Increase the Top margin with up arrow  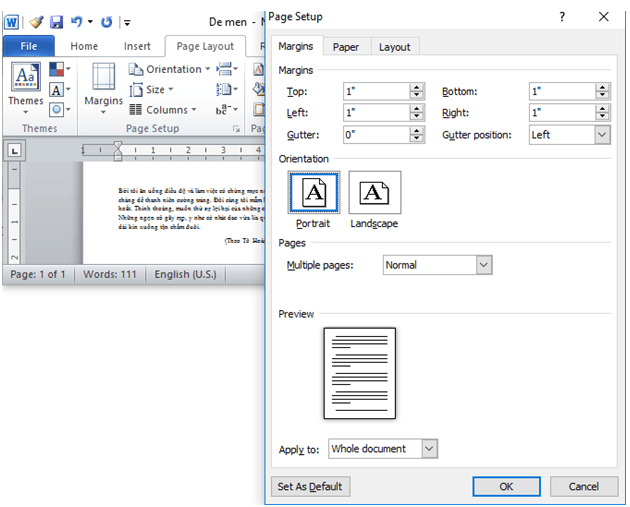tap(417, 87)
